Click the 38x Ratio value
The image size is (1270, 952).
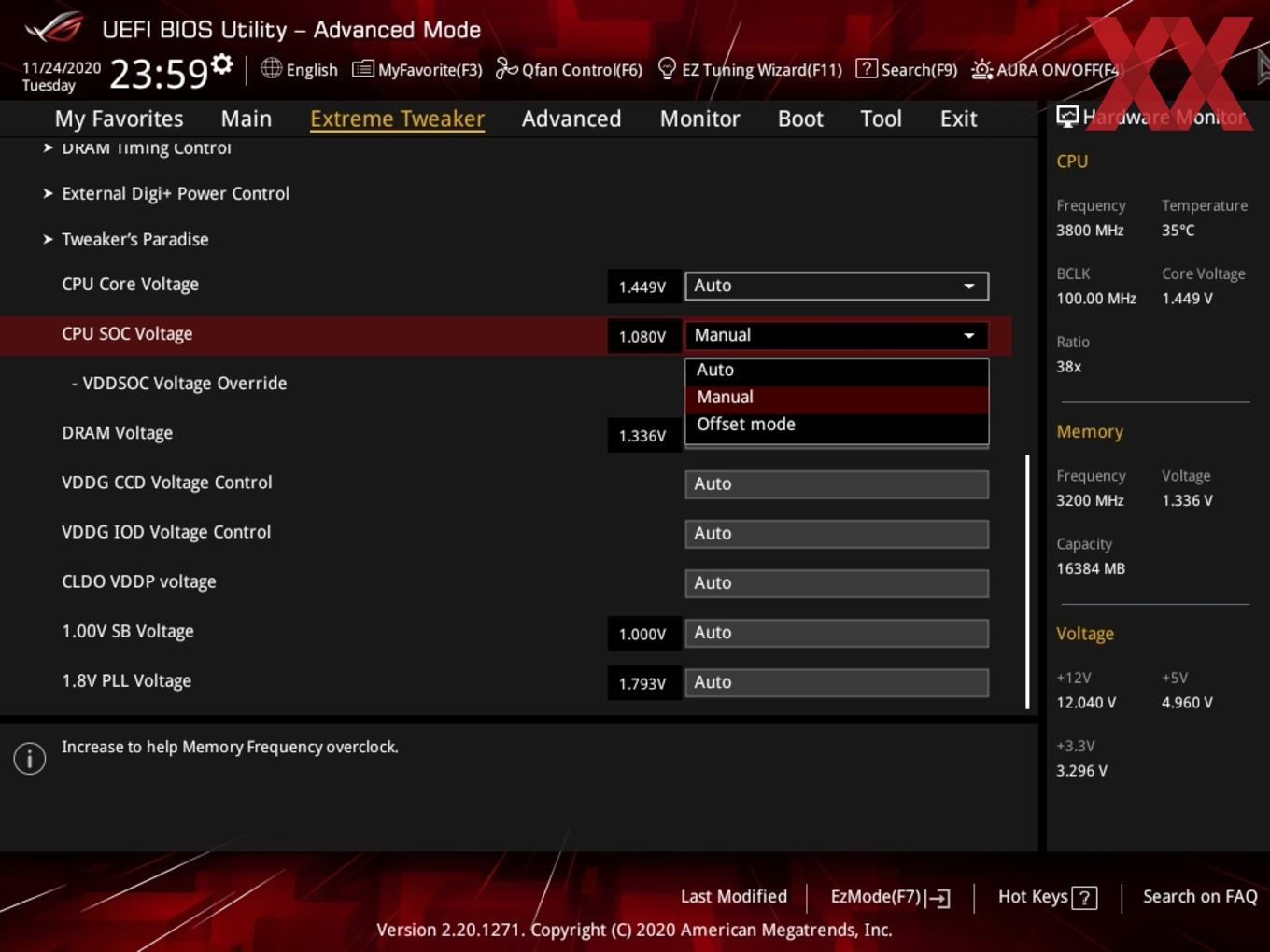[1068, 367]
